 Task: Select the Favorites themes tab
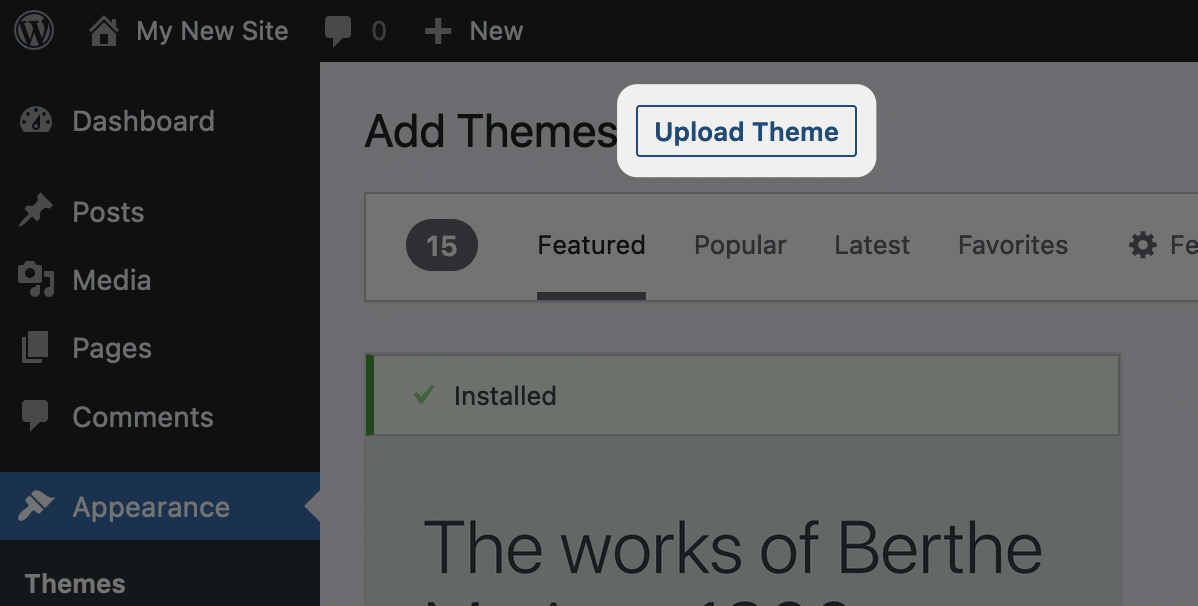(1013, 245)
